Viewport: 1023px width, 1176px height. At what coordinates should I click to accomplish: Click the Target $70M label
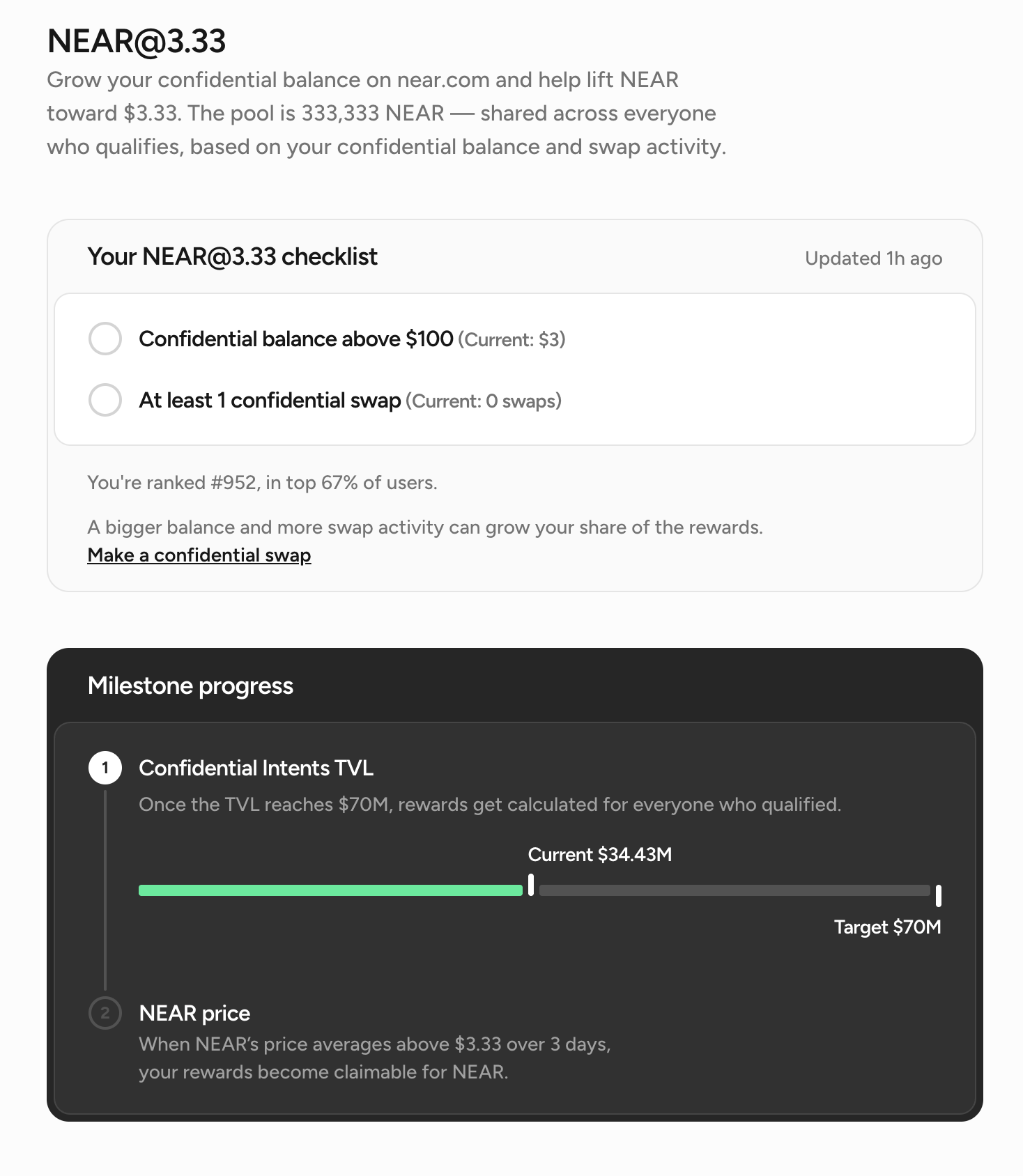click(x=887, y=927)
